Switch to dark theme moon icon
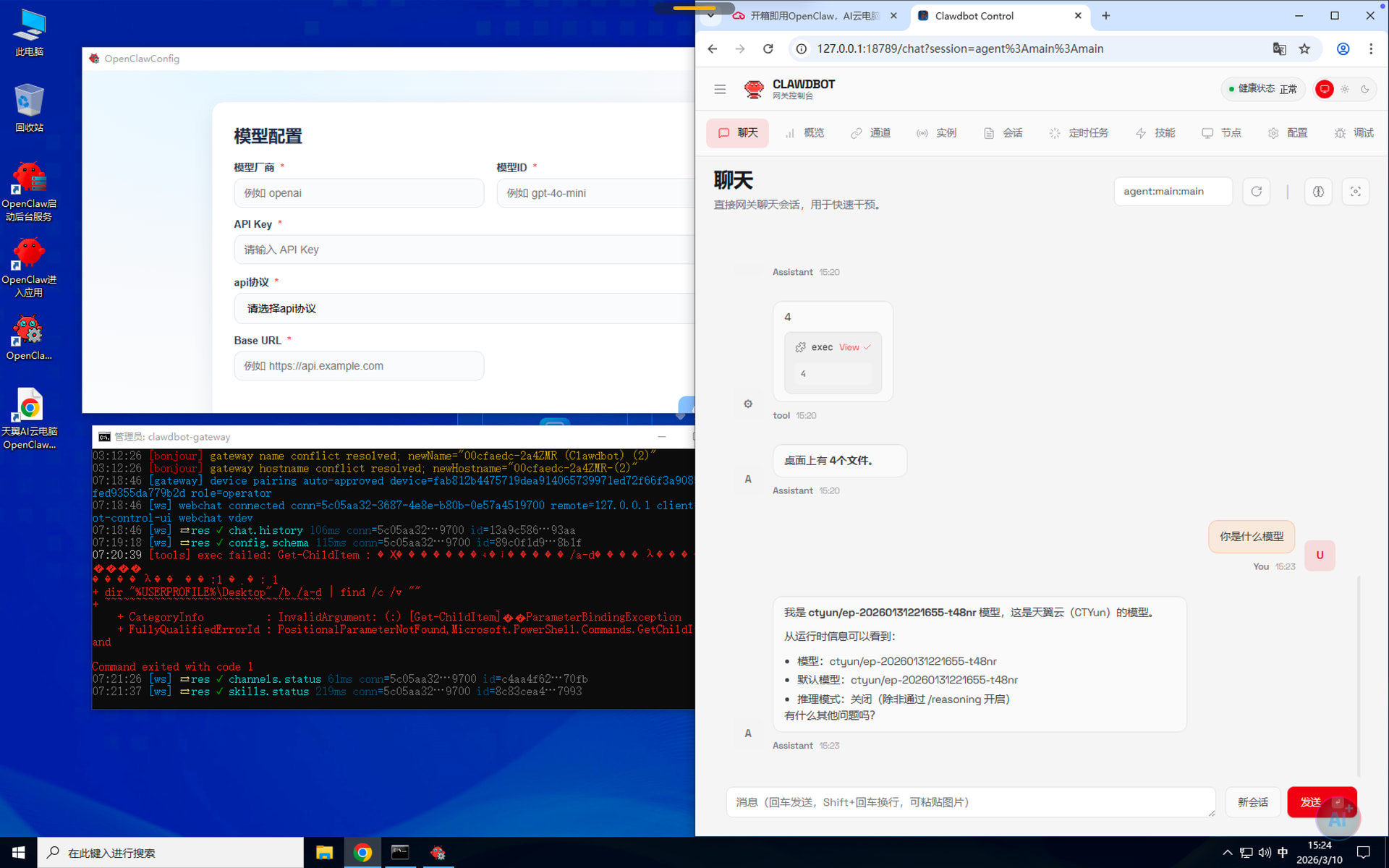 pos(1365,89)
